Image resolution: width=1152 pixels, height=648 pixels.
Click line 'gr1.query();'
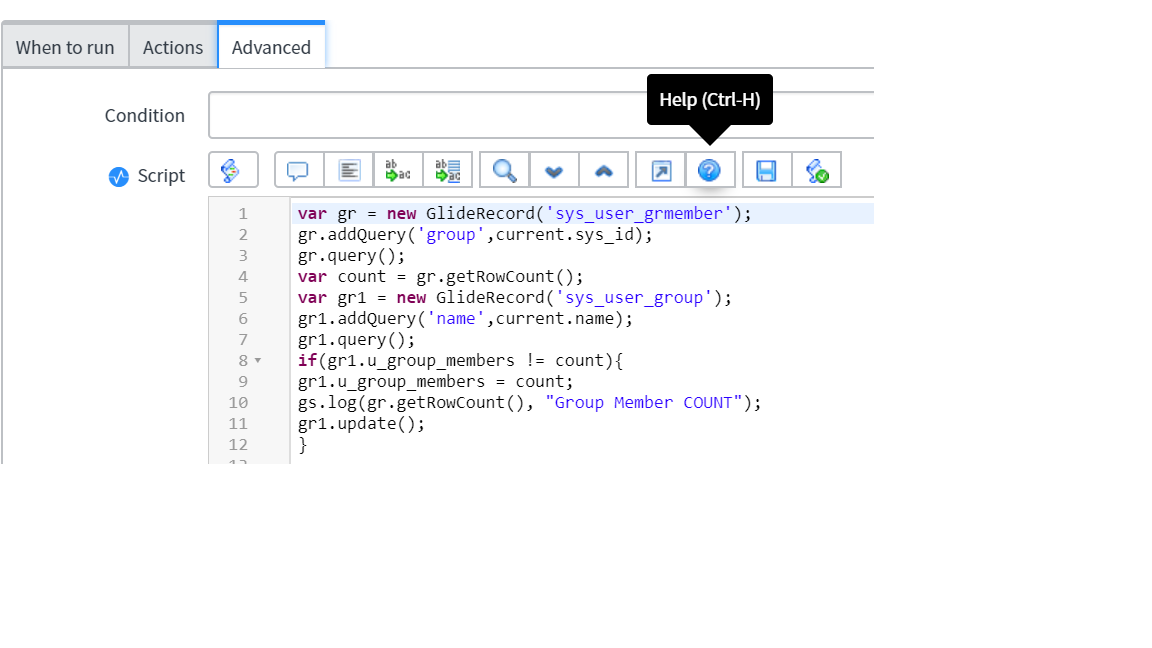356,339
